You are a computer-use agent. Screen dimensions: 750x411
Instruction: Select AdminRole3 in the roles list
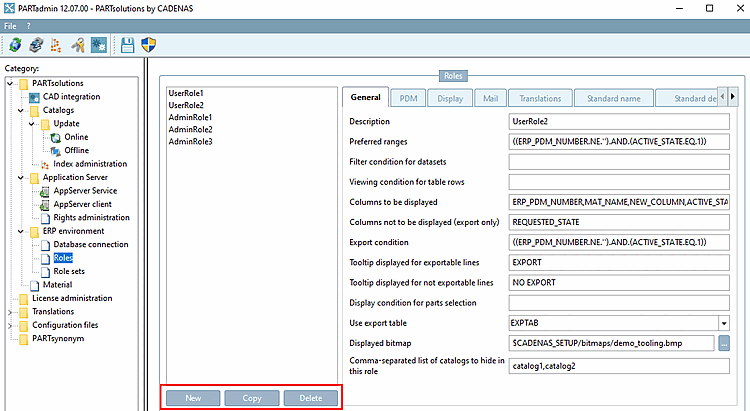(x=190, y=142)
